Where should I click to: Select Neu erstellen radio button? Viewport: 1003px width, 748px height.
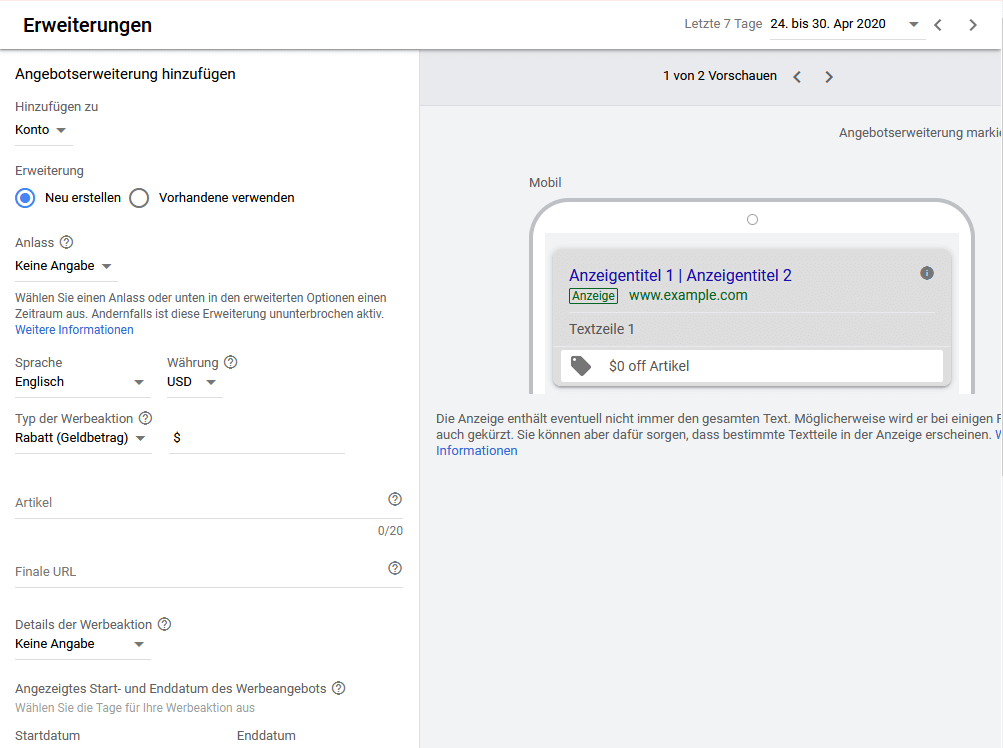[x=26, y=198]
